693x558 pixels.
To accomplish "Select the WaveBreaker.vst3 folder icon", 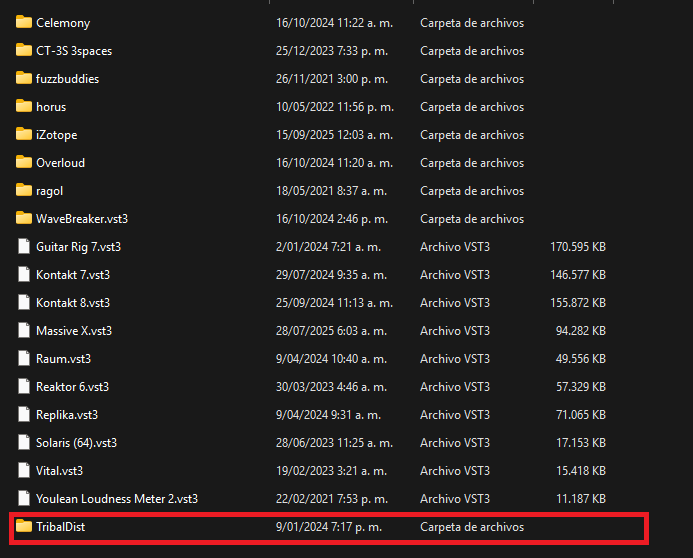I will coord(24,218).
